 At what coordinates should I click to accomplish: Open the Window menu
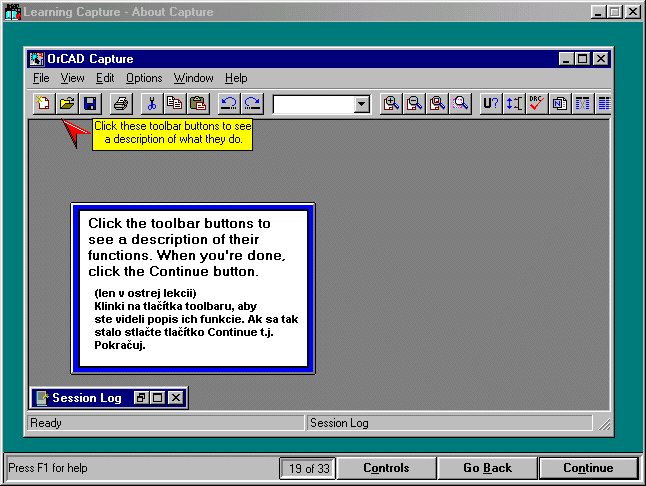[193, 78]
